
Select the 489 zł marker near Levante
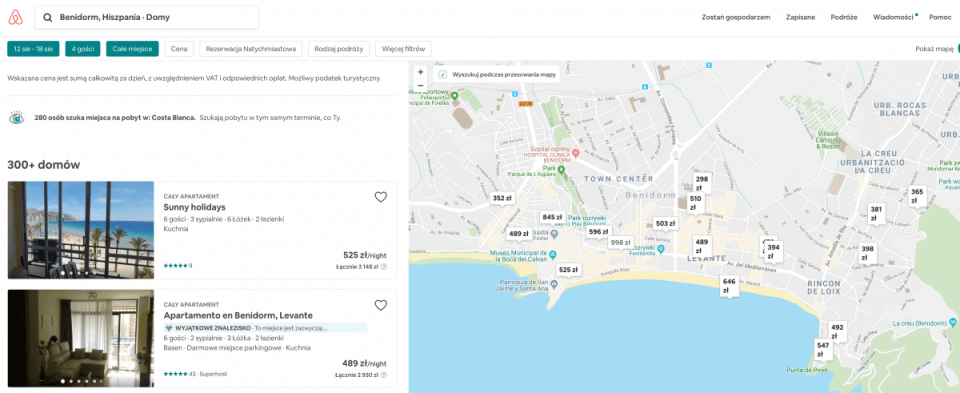click(702, 246)
